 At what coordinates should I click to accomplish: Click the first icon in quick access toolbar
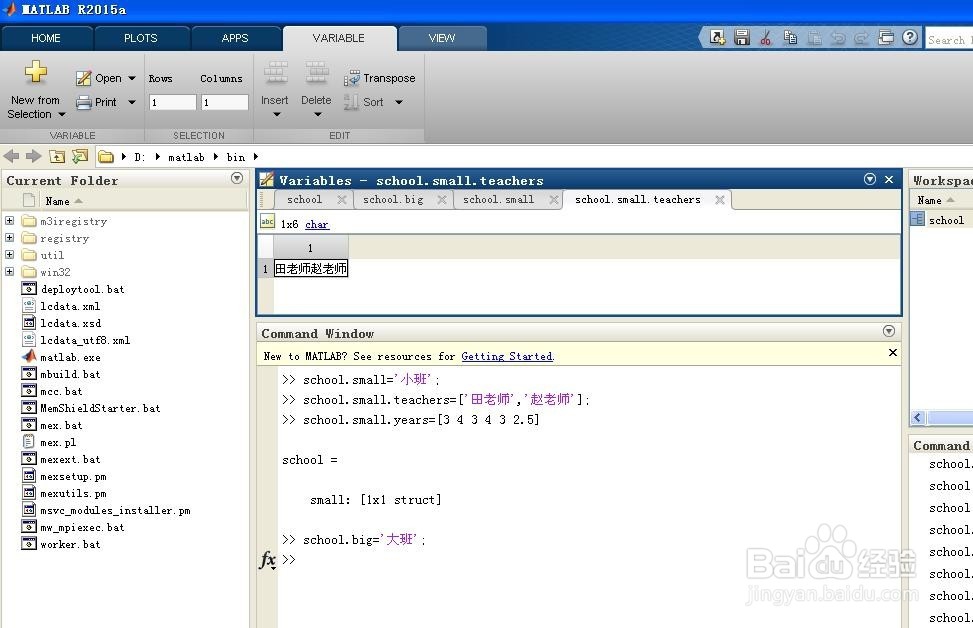[717, 38]
